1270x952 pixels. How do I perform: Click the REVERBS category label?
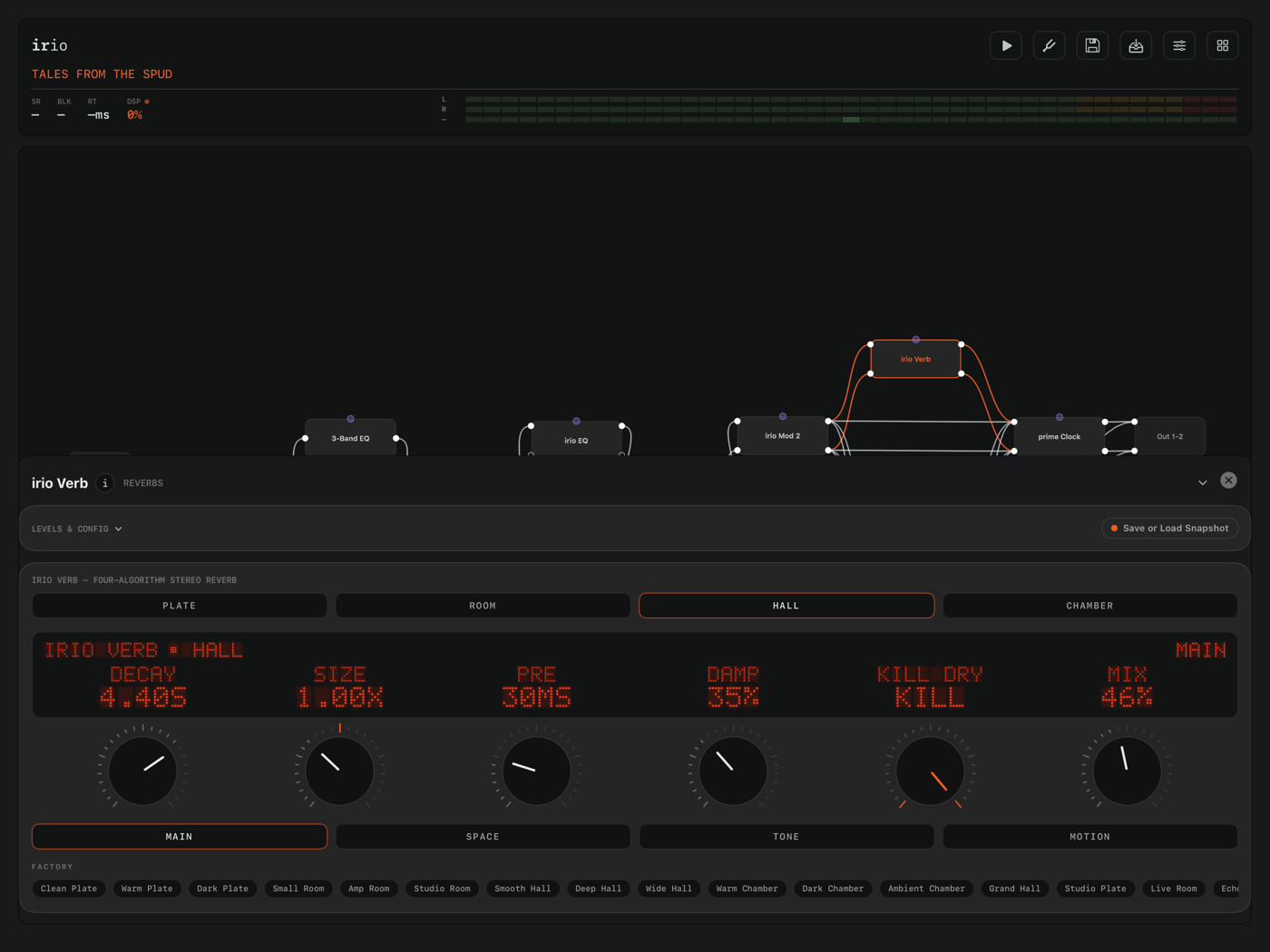point(143,483)
